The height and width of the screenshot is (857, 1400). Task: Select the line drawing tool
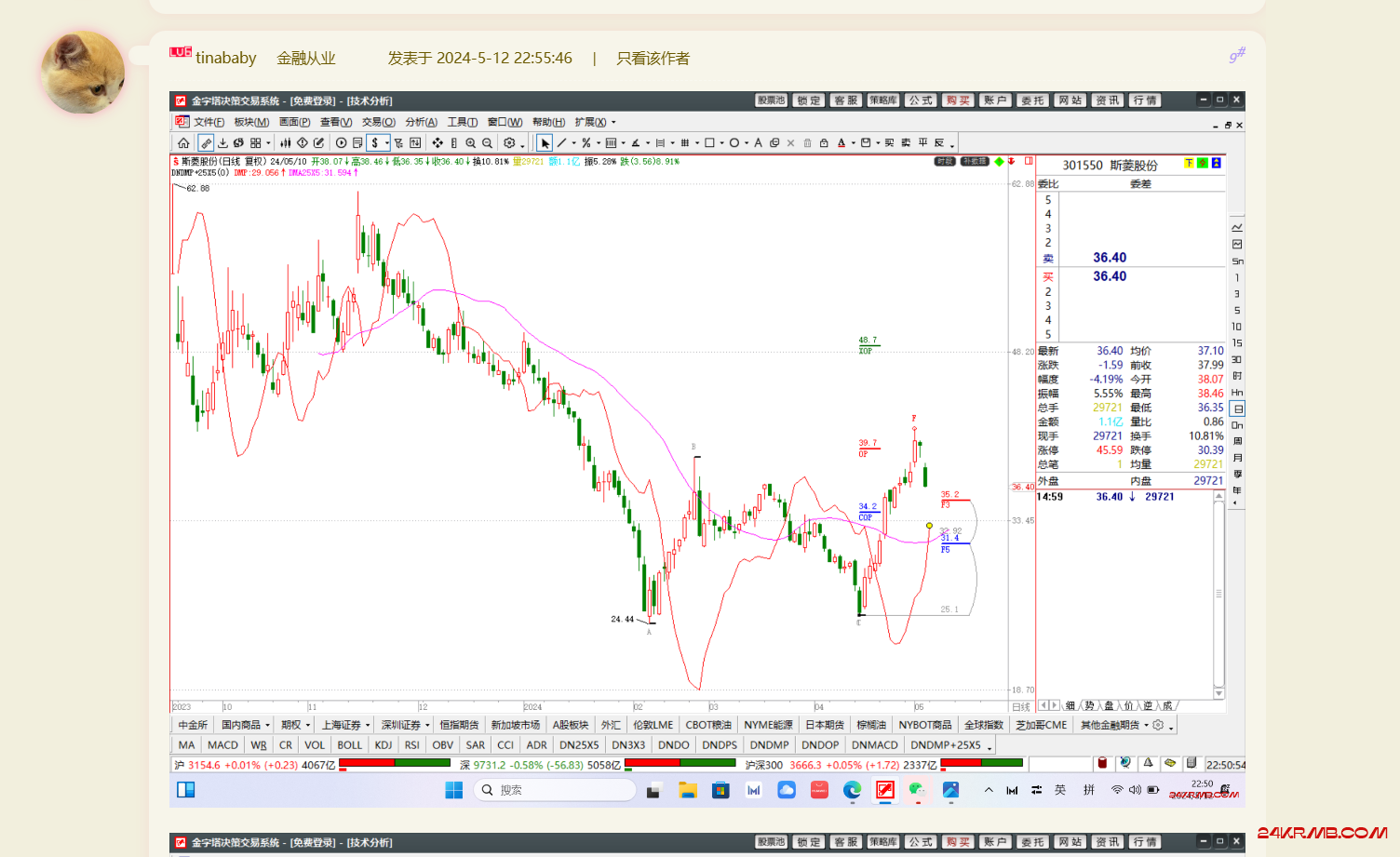click(561, 143)
